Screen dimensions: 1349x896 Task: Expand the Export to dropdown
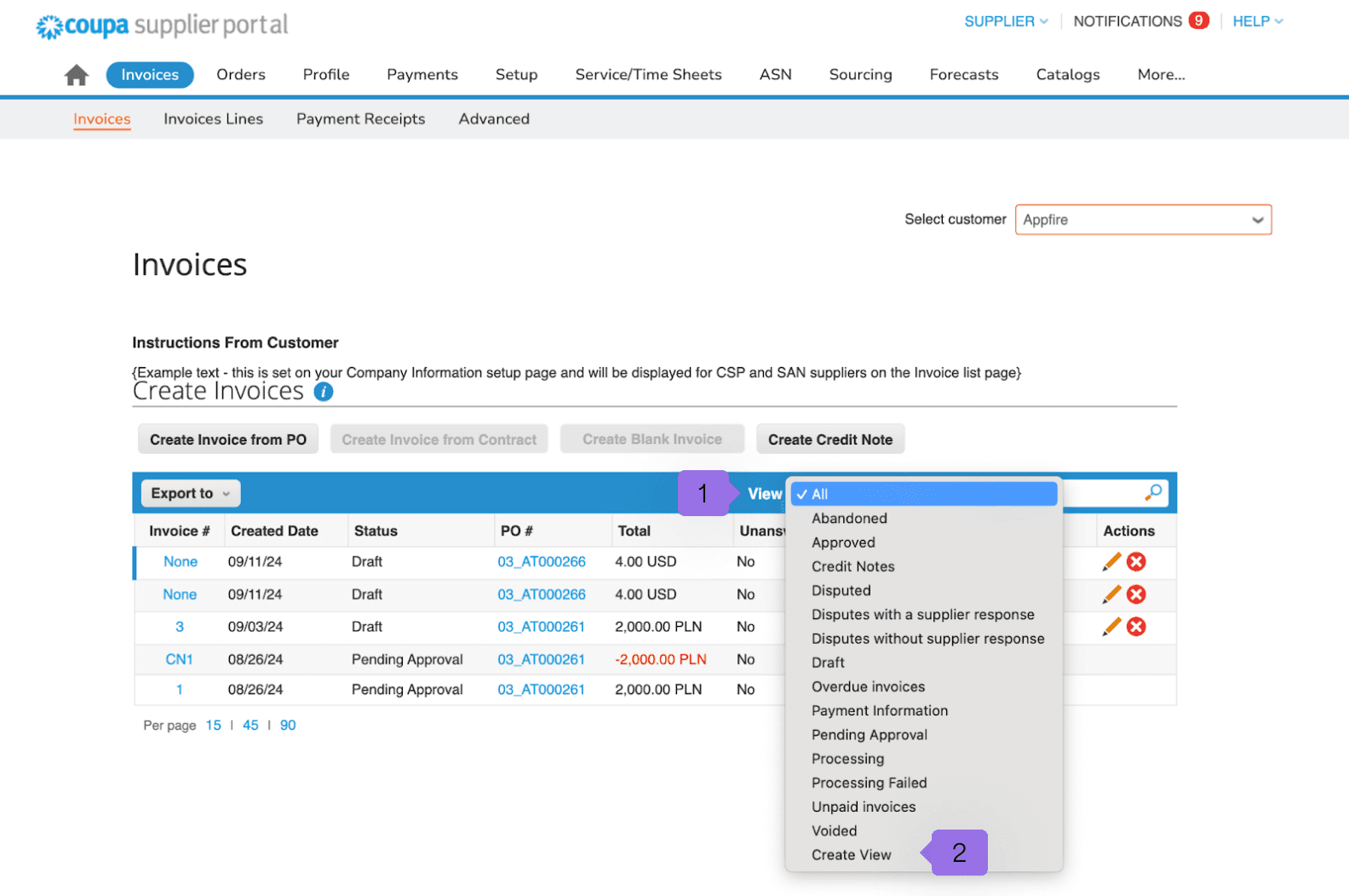191,493
